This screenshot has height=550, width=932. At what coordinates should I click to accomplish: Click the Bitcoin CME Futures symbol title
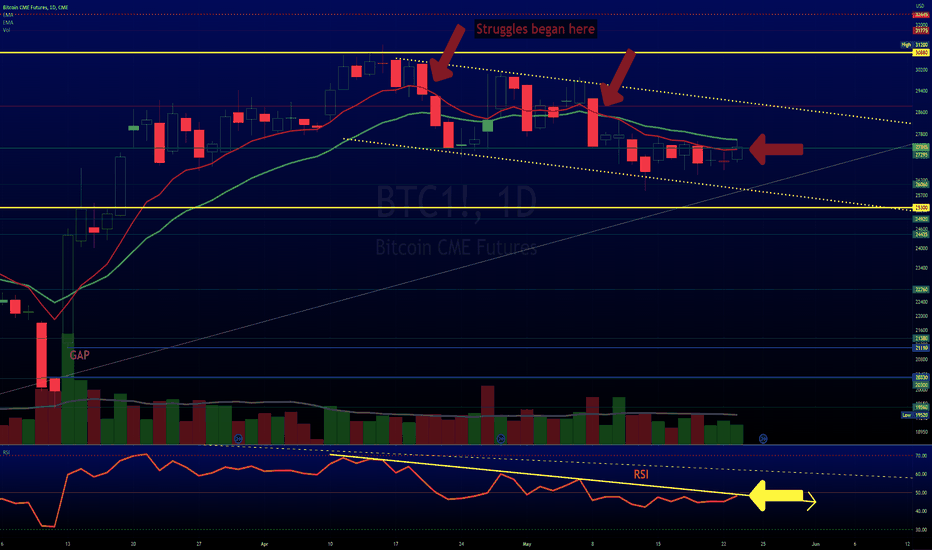click(36, 7)
